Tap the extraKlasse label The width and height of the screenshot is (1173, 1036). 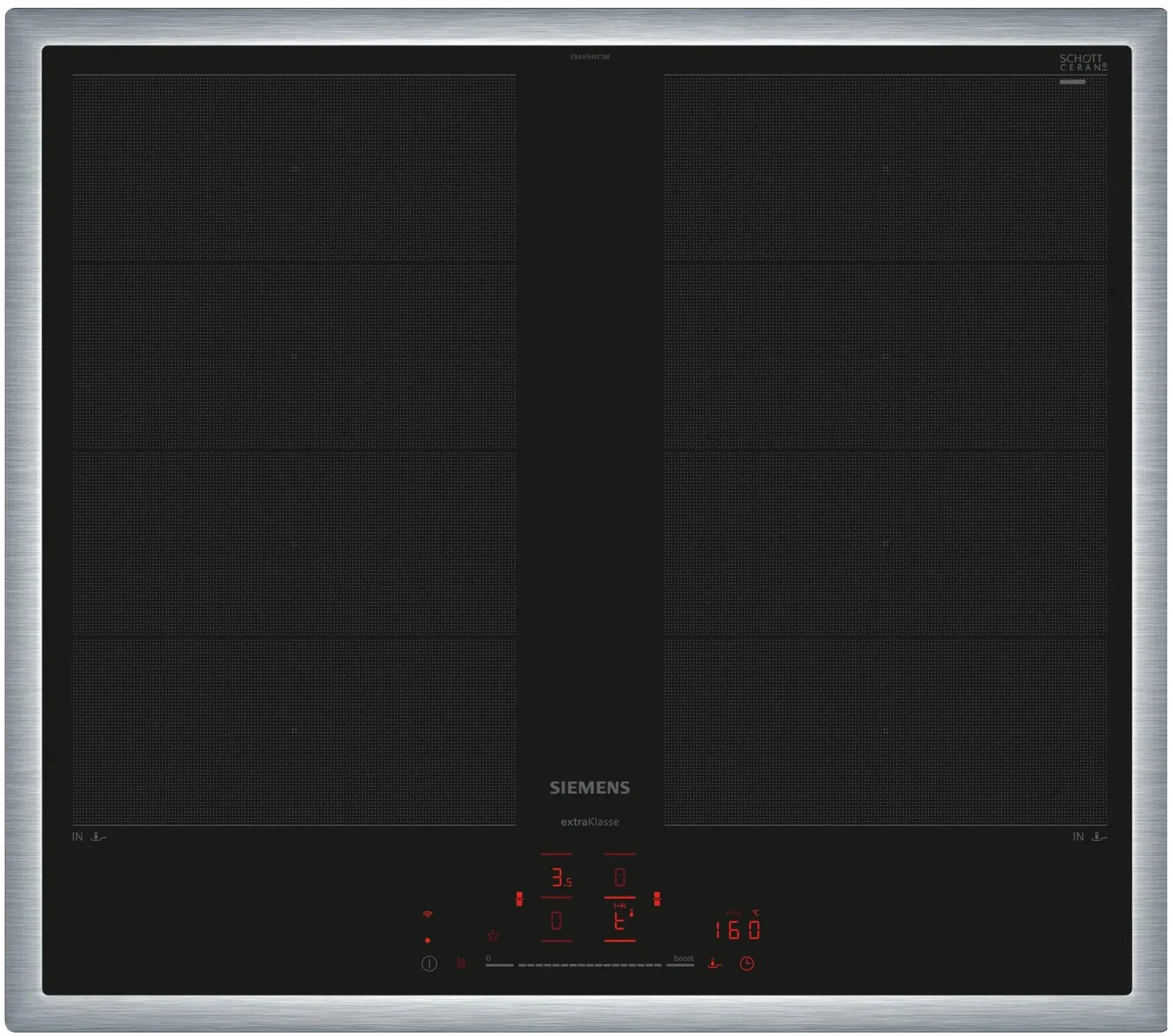(590, 822)
